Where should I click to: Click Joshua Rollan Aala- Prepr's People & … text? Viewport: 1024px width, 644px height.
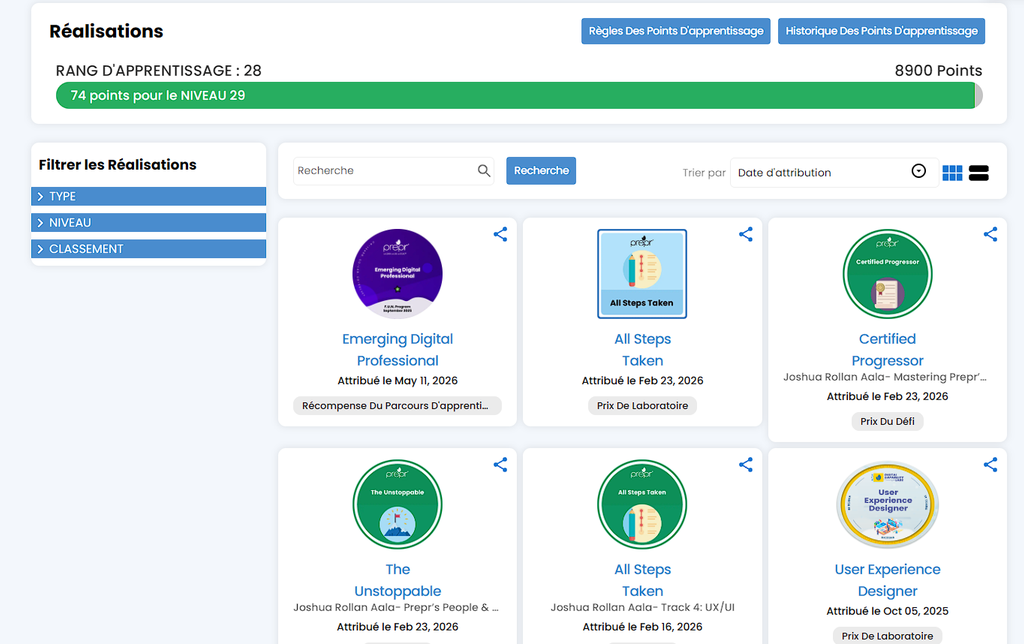click(396, 607)
